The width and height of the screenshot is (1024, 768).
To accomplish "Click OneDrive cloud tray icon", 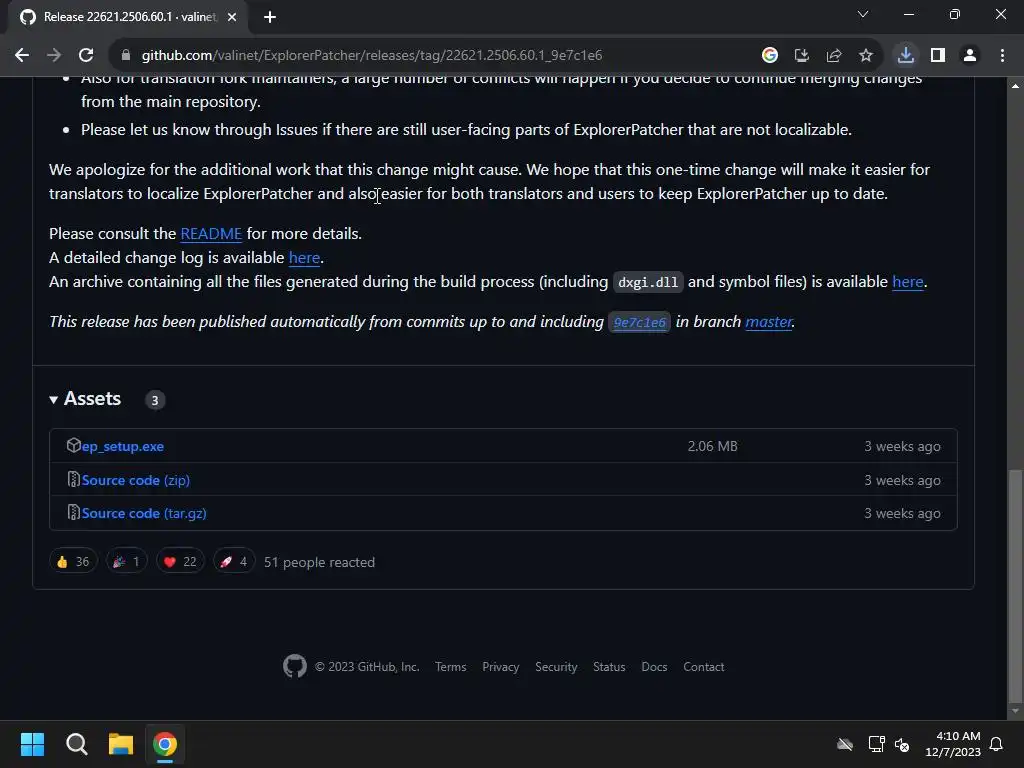I will pos(845,744).
